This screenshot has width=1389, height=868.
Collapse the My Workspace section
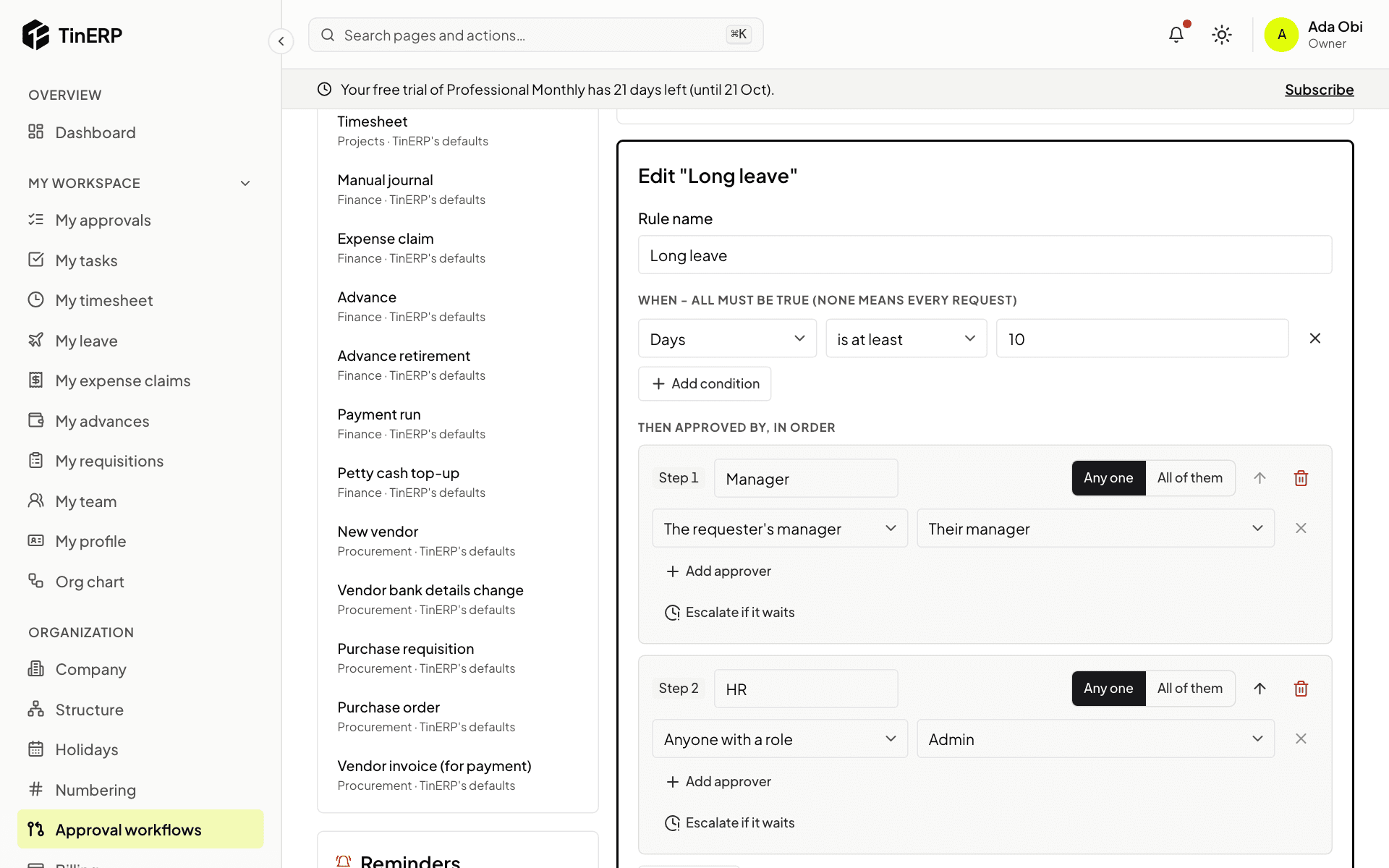tap(245, 183)
